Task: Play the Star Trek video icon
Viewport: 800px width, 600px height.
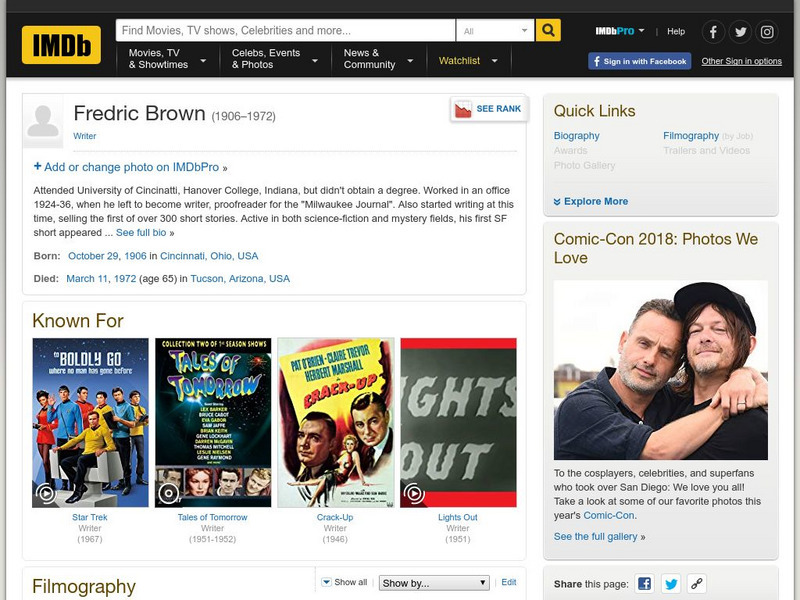Action: (46, 493)
